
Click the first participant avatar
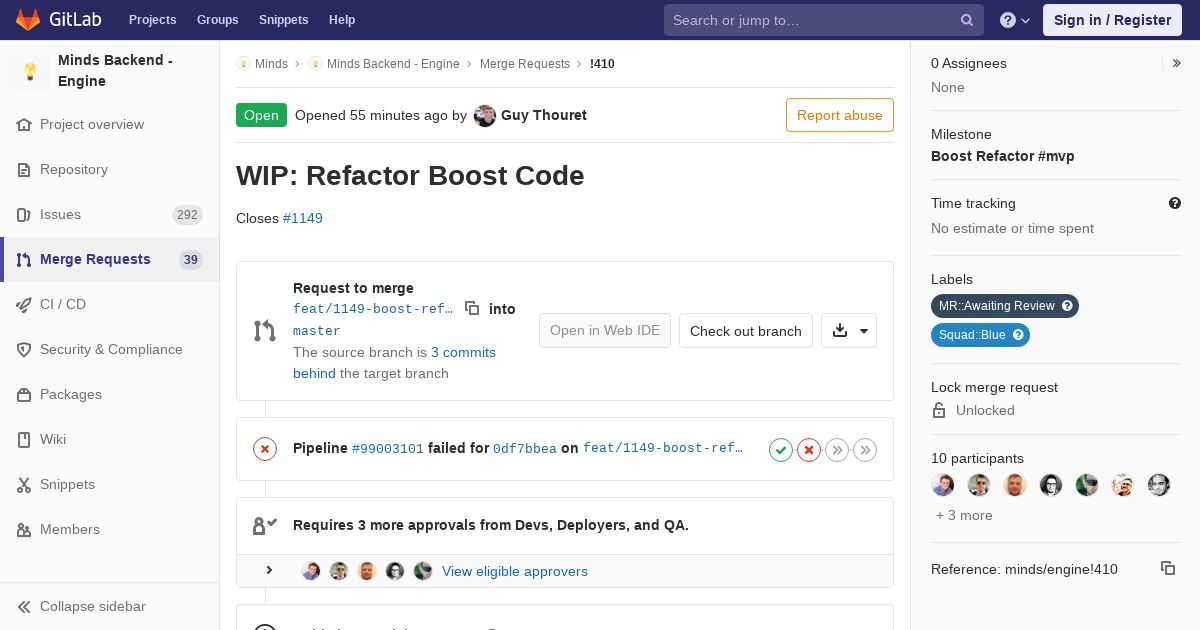click(x=943, y=485)
